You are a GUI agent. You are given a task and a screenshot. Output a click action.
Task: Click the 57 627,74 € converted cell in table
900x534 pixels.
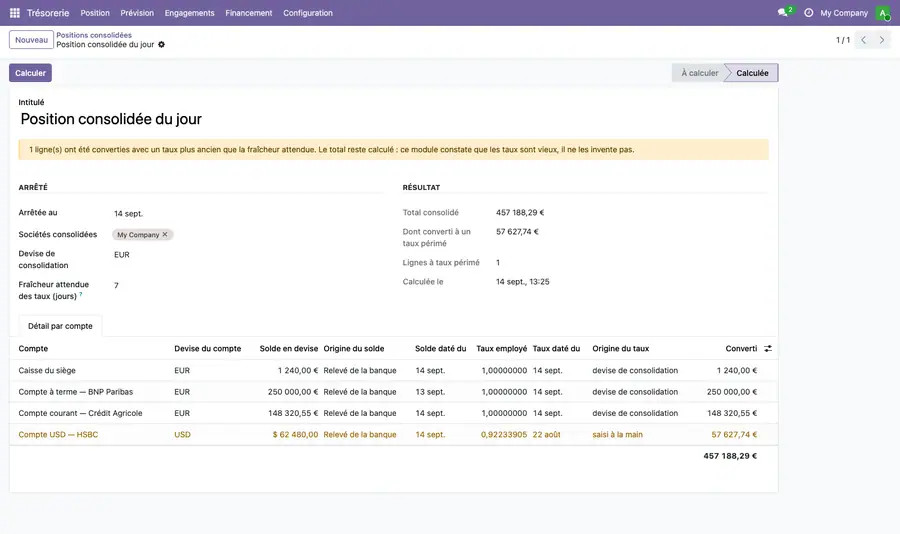pyautogui.click(x=734, y=435)
